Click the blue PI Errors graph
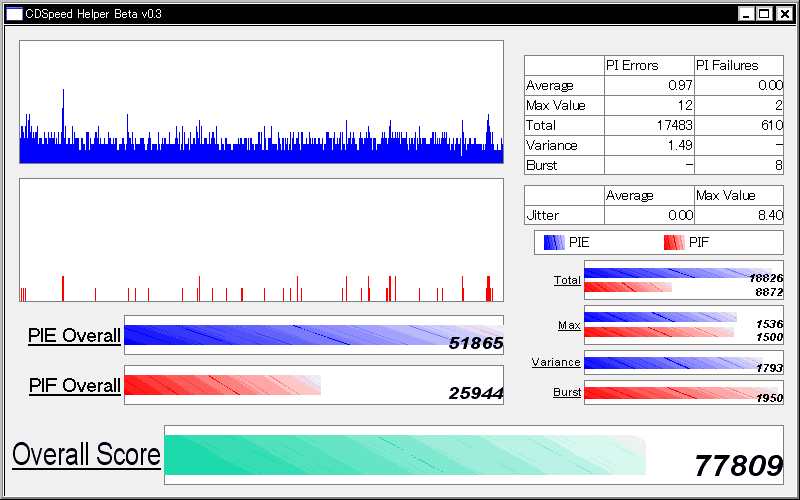Viewport: 800px width, 500px height. pos(261,102)
